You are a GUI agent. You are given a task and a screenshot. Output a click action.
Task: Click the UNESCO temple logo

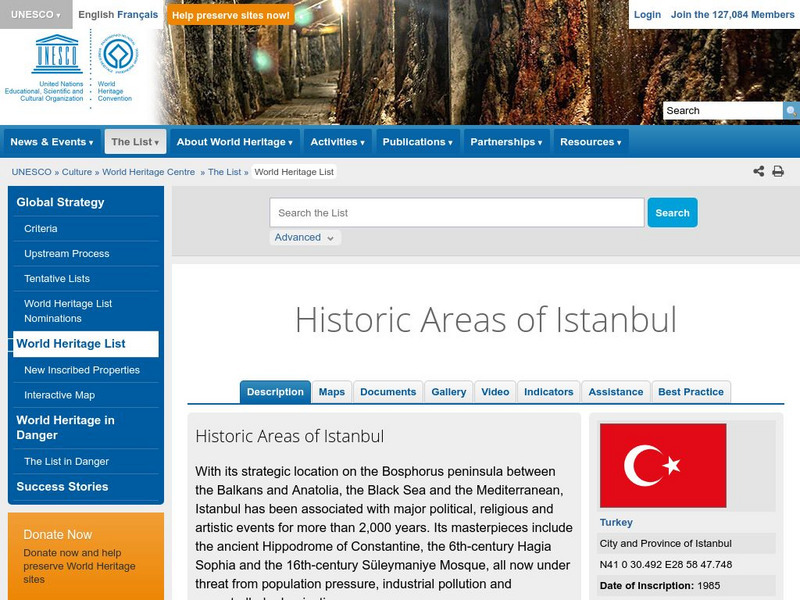pyautogui.click(x=57, y=54)
